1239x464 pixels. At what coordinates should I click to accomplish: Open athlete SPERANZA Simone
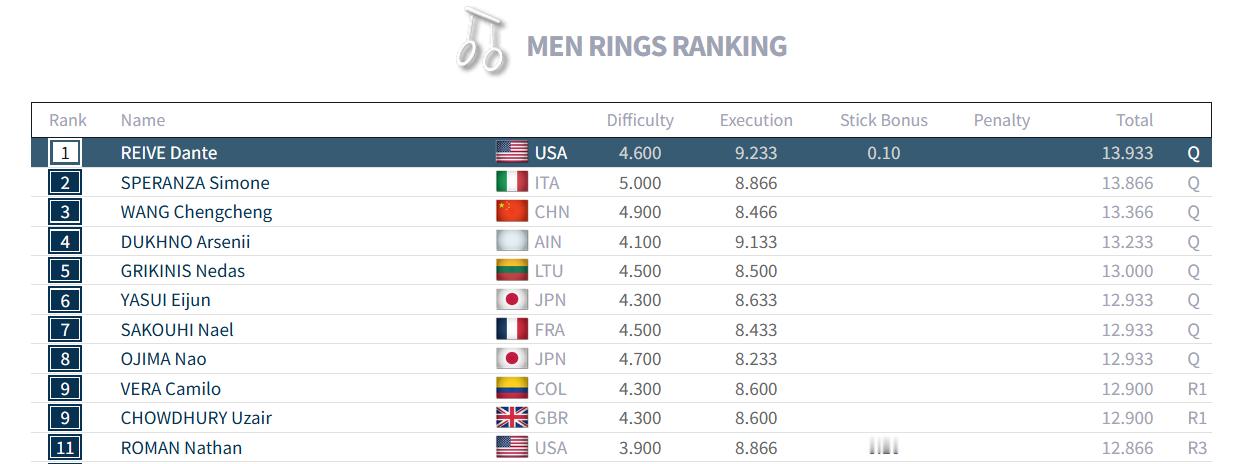click(x=195, y=183)
